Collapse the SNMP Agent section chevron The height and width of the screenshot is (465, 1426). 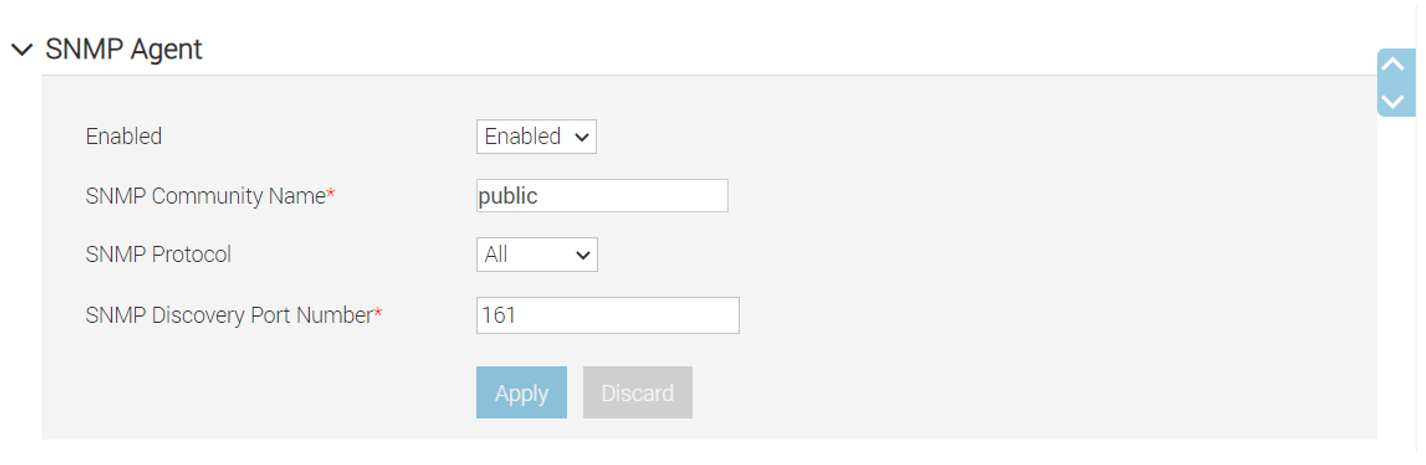click(21, 50)
